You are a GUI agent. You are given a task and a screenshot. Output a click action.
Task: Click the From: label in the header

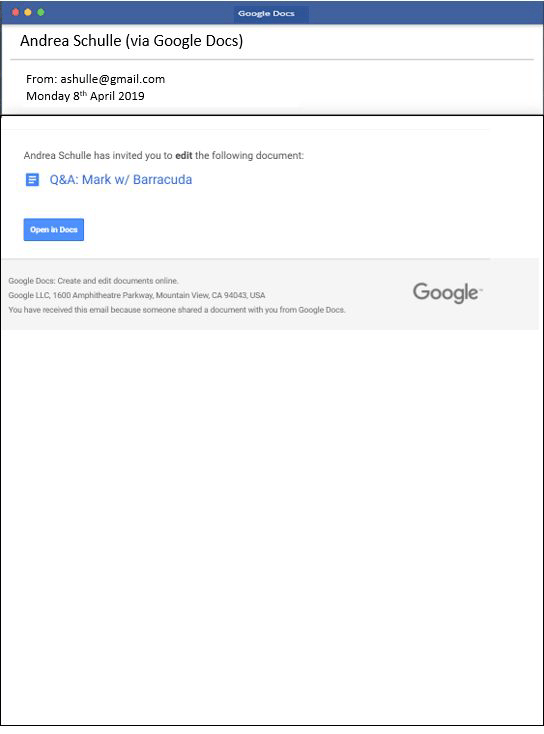click(x=42, y=79)
